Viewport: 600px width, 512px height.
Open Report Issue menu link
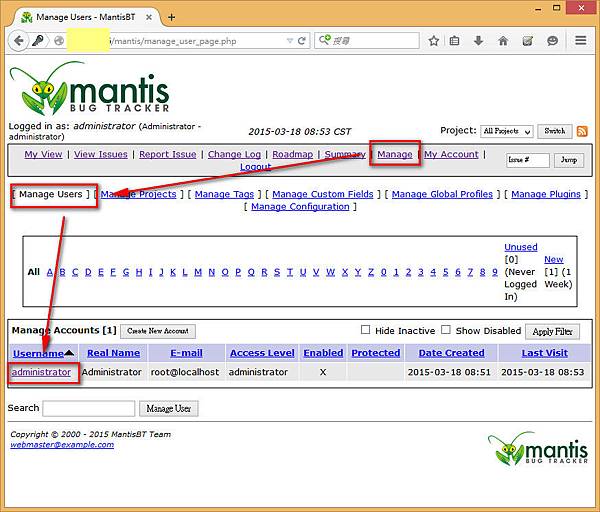(168, 154)
